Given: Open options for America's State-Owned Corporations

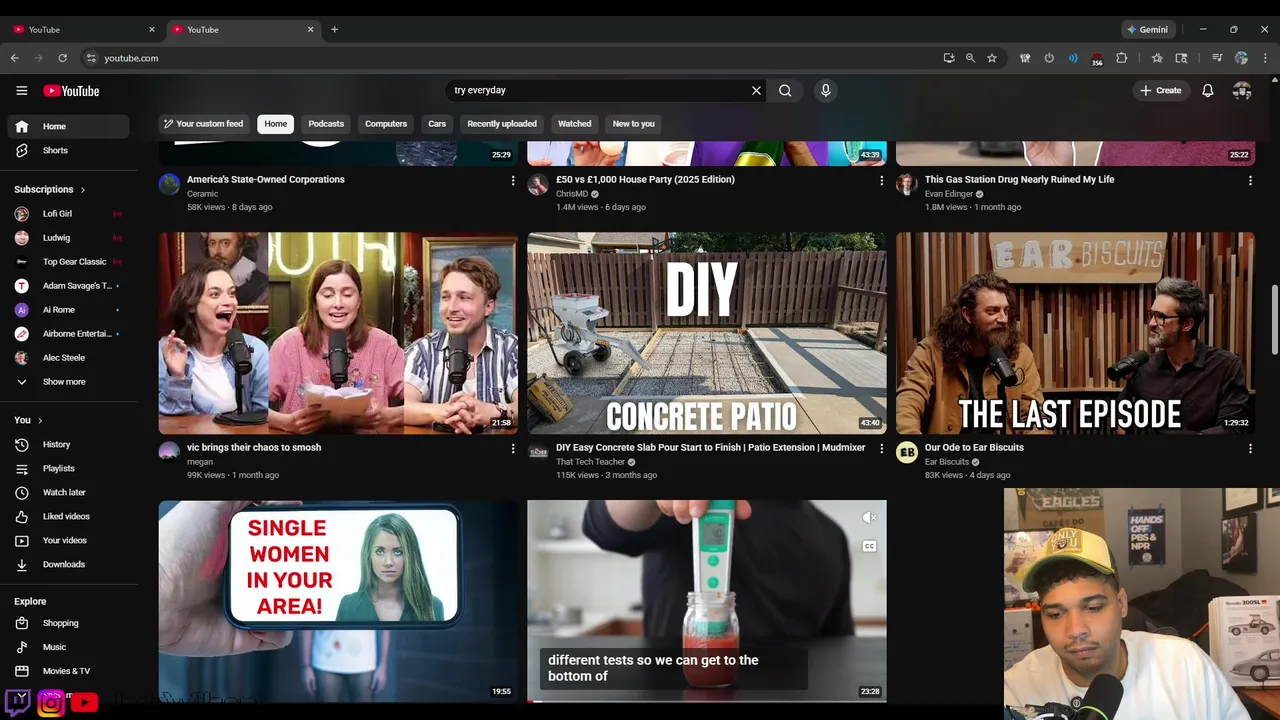Looking at the screenshot, I should coord(513,181).
